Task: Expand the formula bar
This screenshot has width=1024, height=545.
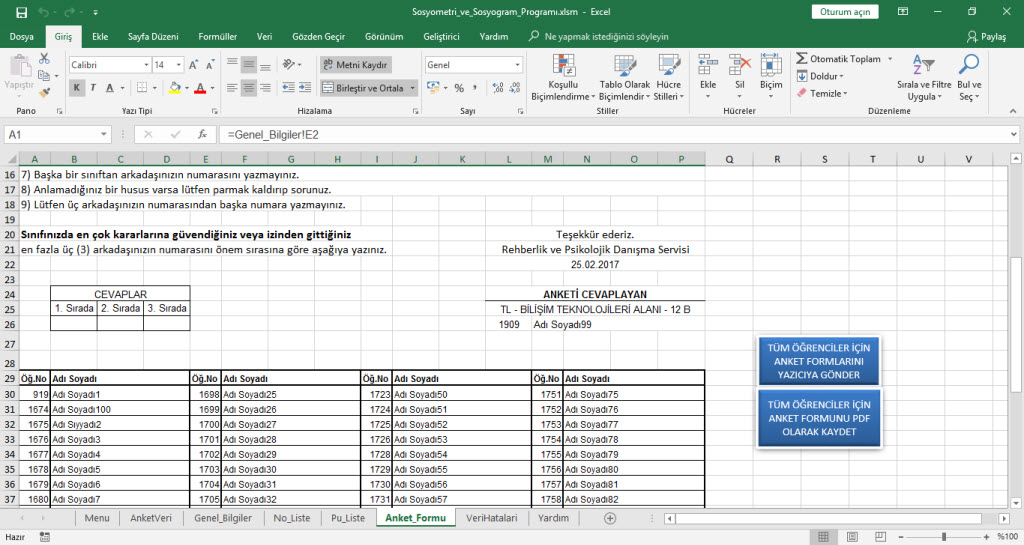Action: coord(1014,134)
